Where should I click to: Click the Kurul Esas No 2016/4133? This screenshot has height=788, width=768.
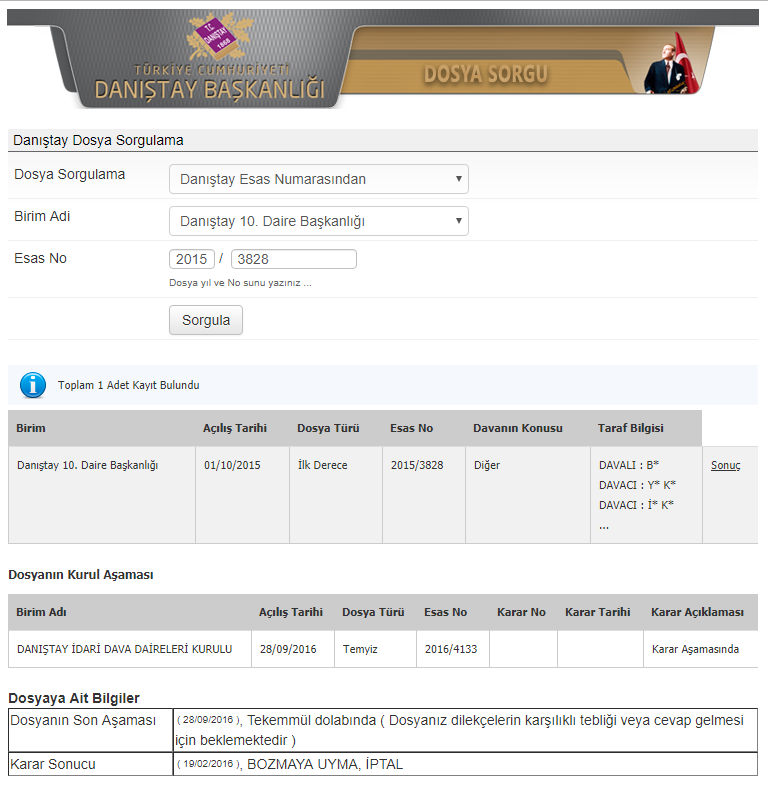point(450,649)
